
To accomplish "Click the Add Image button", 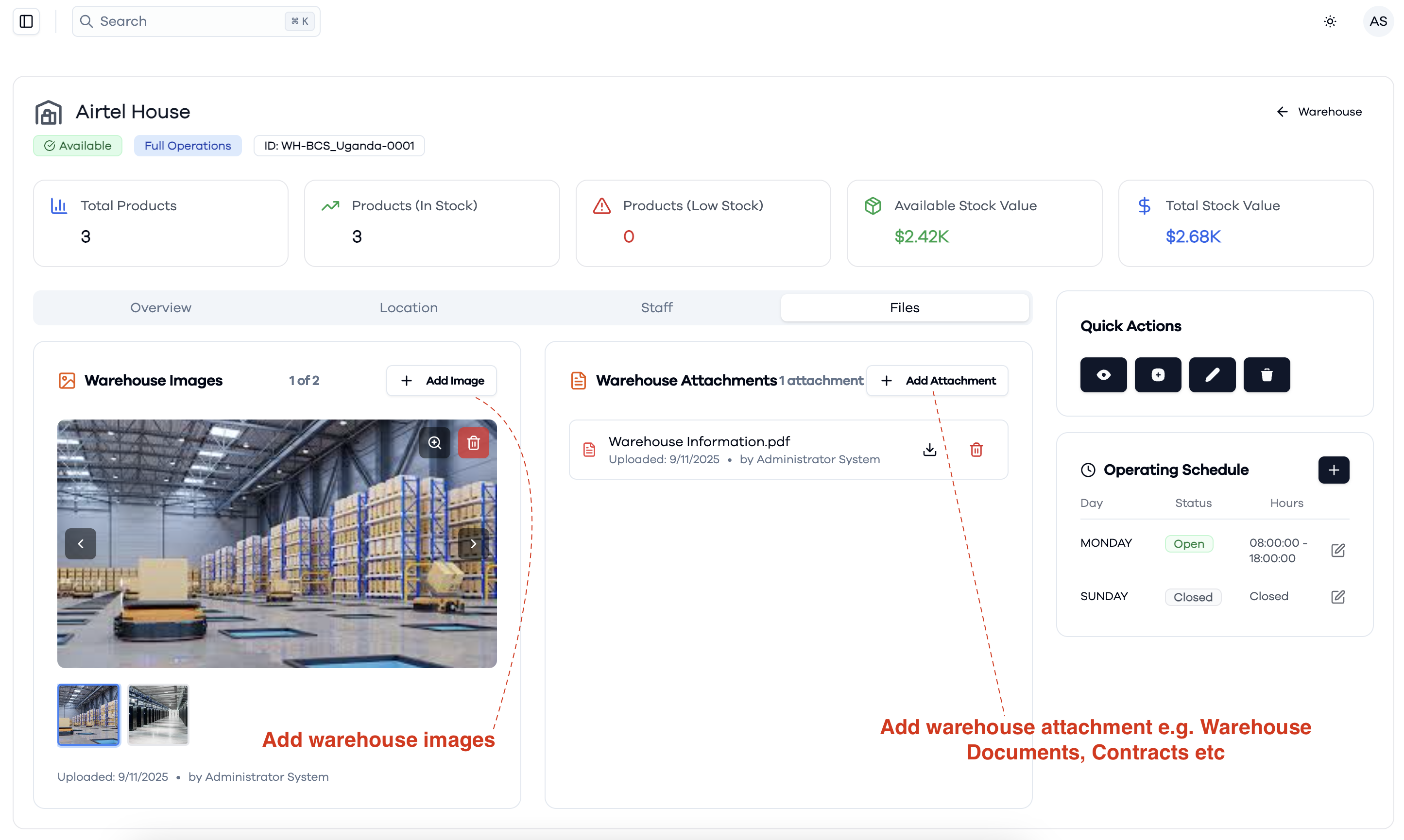I will (x=441, y=380).
